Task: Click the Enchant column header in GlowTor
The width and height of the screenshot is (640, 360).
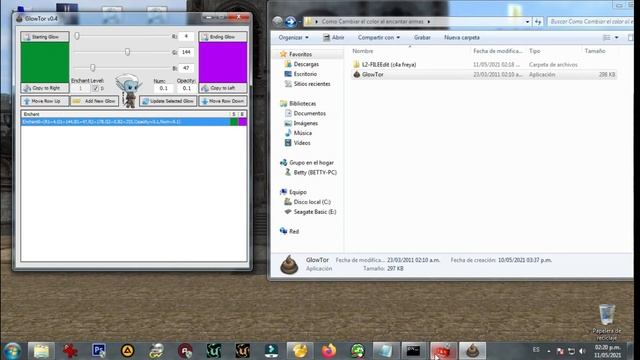Action: [x=125, y=114]
